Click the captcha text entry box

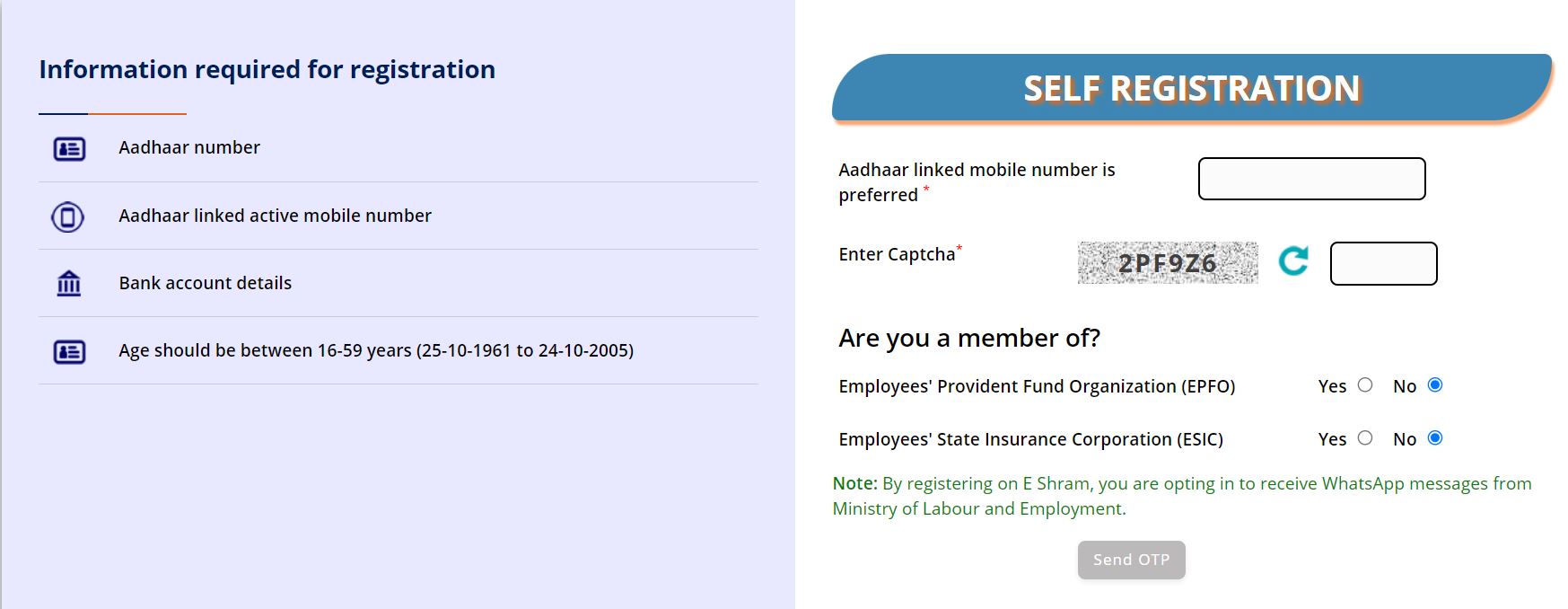[x=1383, y=264]
